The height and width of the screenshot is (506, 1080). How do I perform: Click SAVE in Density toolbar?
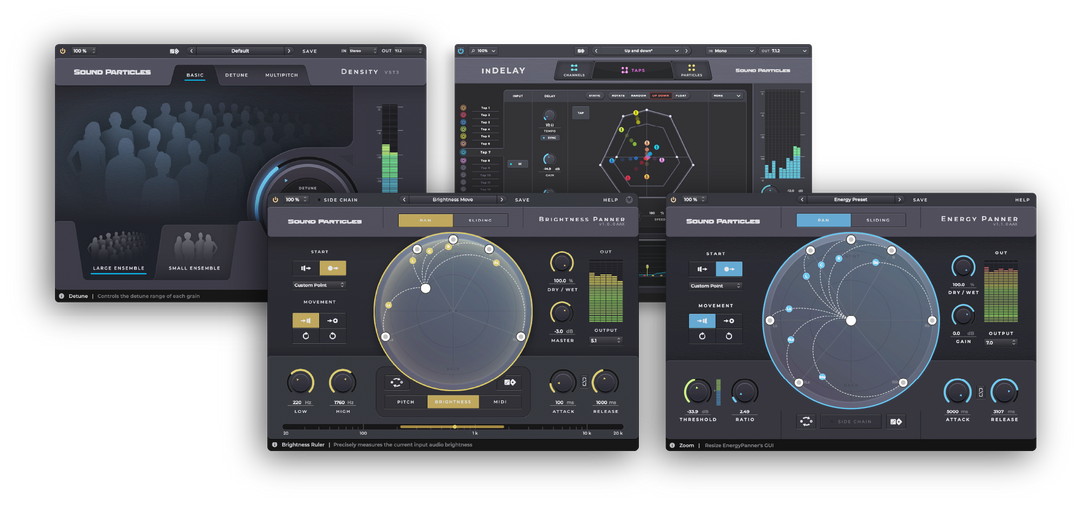[x=310, y=51]
